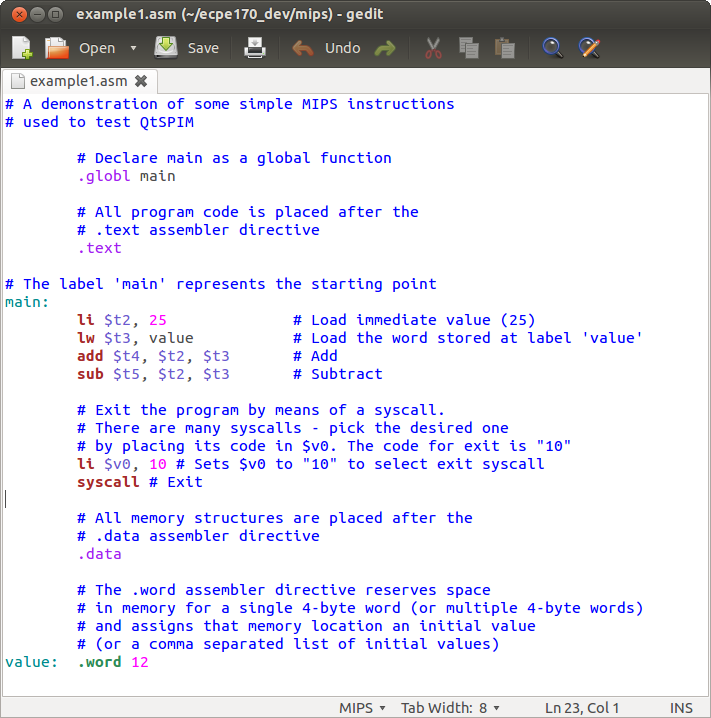The width and height of the screenshot is (711, 718).
Task: Click the Open folder icon
Action: [x=57, y=48]
